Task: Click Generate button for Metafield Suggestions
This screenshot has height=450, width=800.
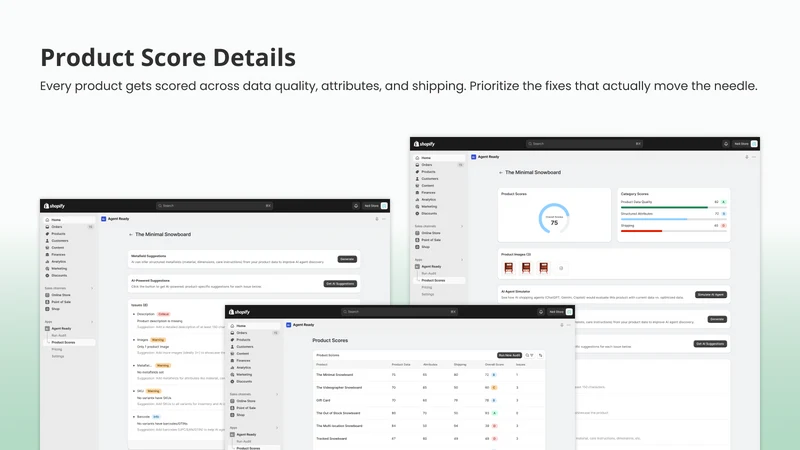Action: click(x=347, y=259)
